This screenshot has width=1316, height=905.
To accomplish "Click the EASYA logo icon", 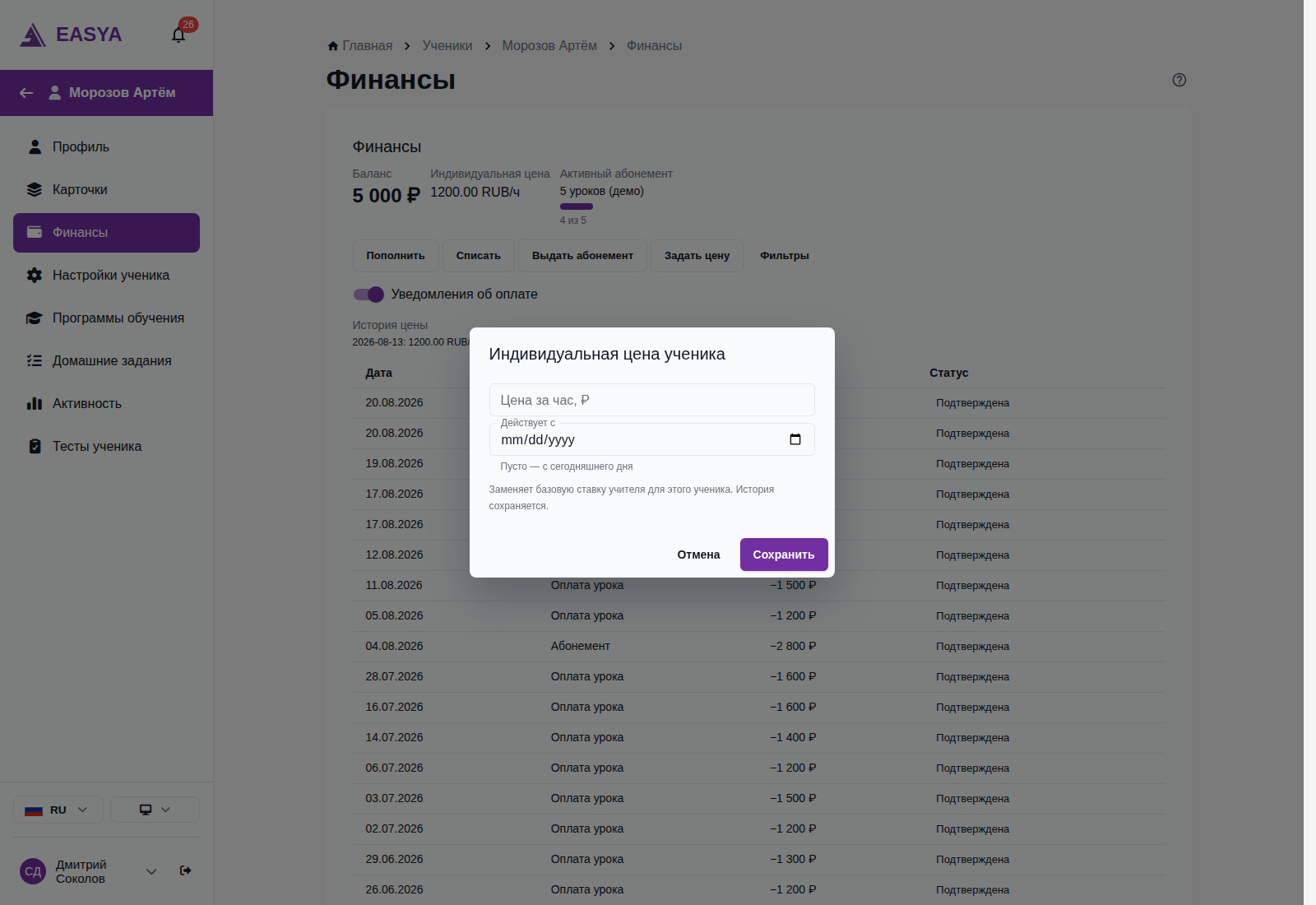I will pyautogui.click(x=33, y=35).
